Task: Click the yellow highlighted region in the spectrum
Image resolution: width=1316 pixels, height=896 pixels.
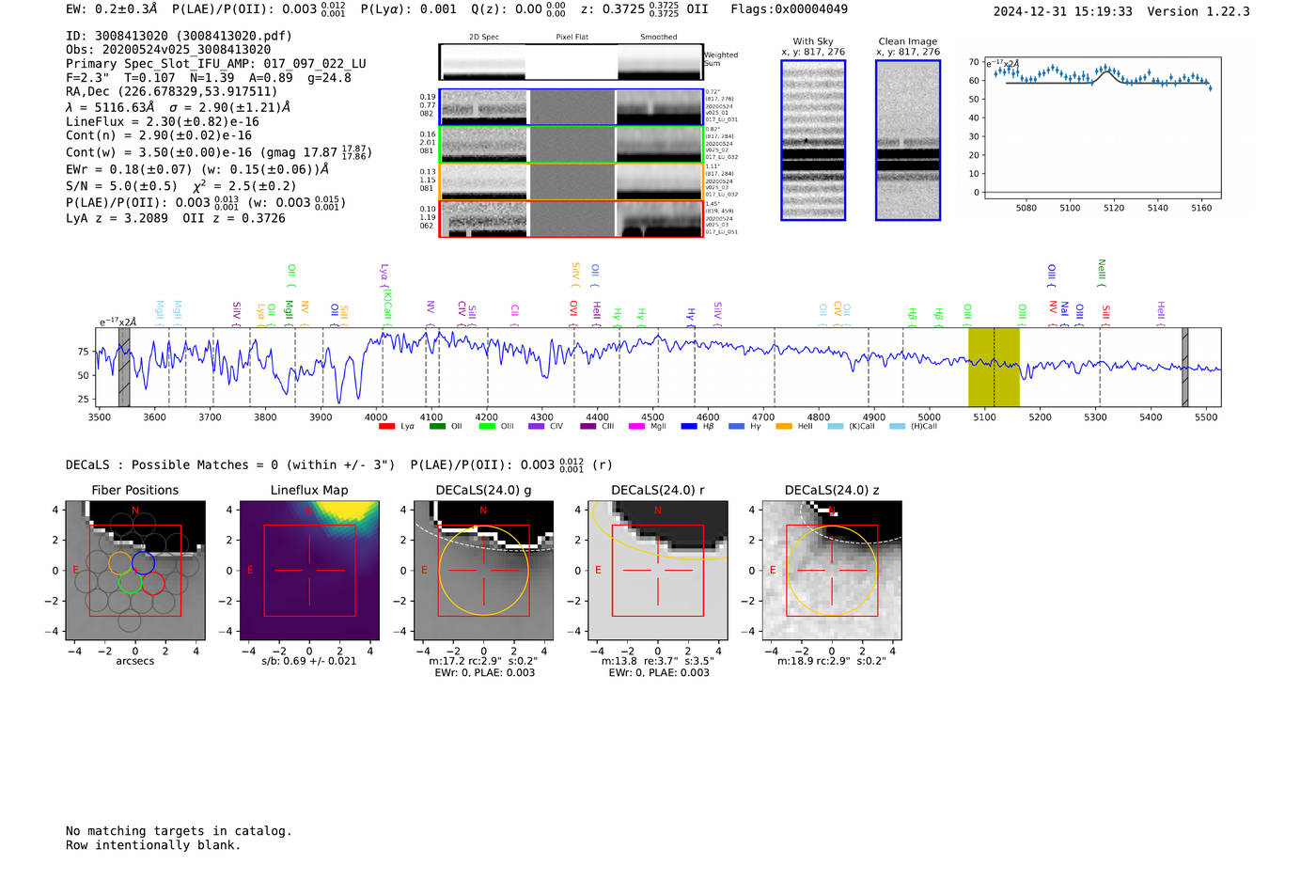Action: pyautogui.click(x=994, y=368)
